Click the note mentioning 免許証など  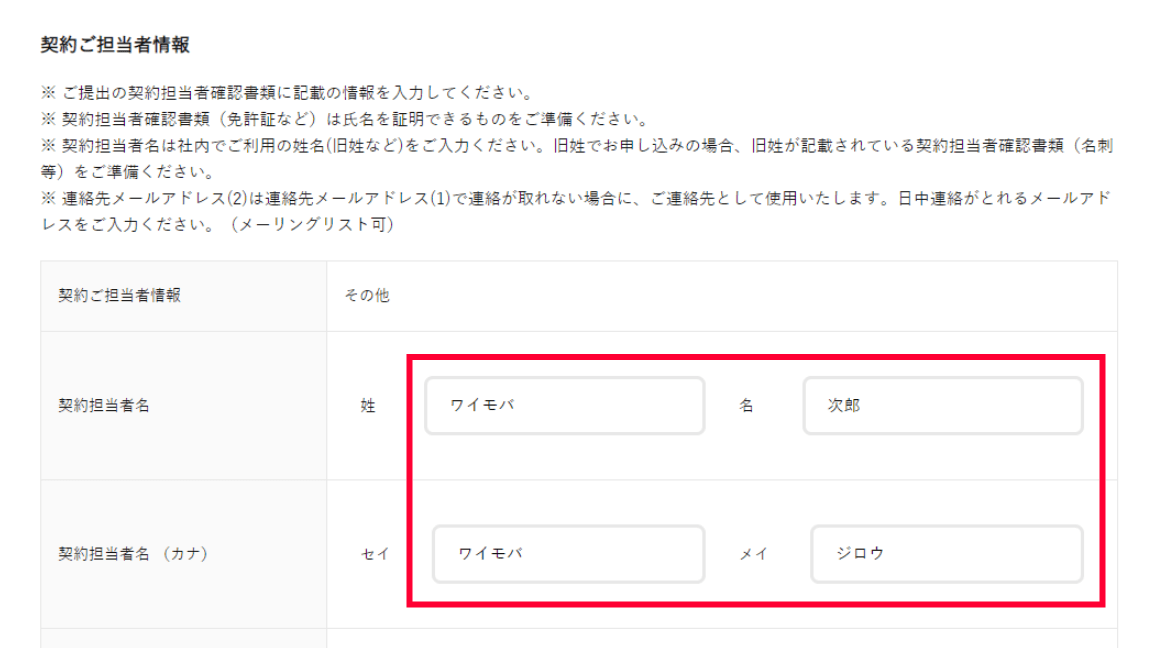pos(345,120)
